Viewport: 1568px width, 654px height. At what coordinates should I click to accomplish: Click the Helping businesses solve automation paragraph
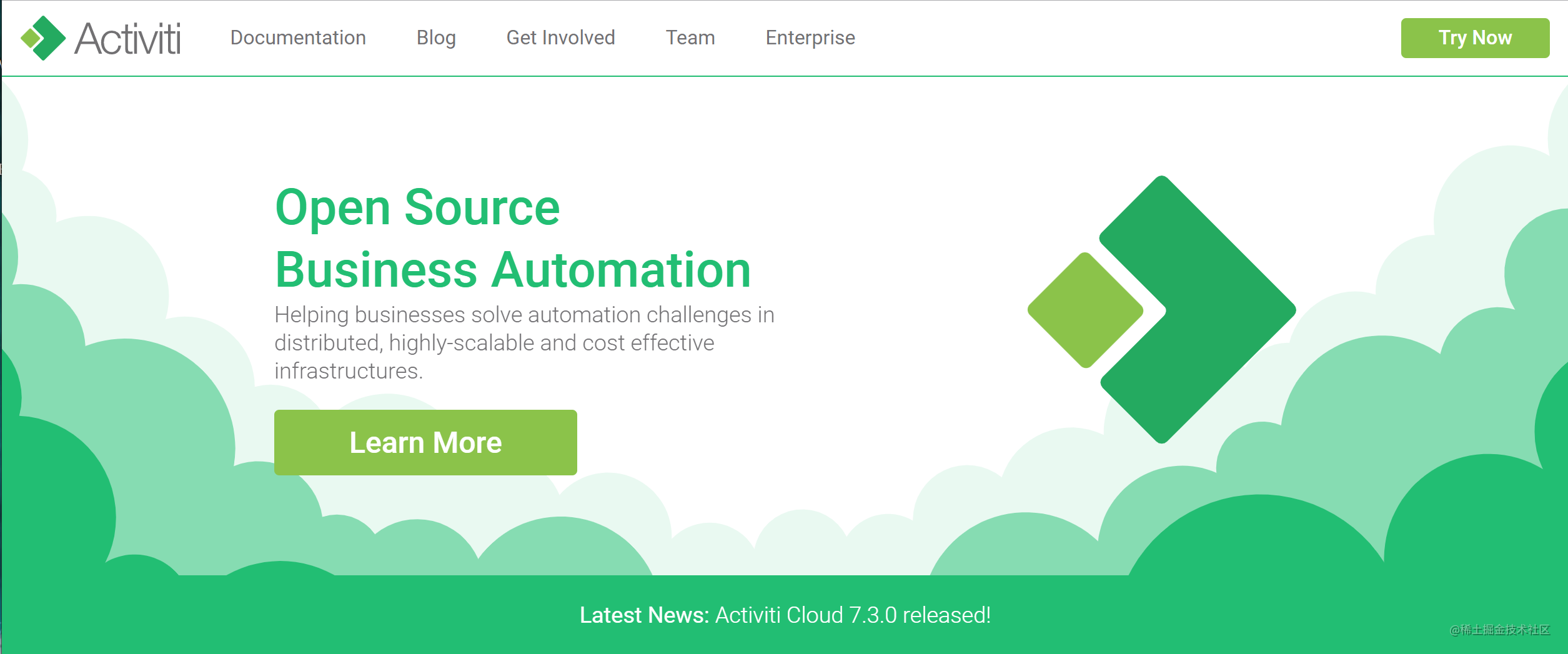[524, 342]
